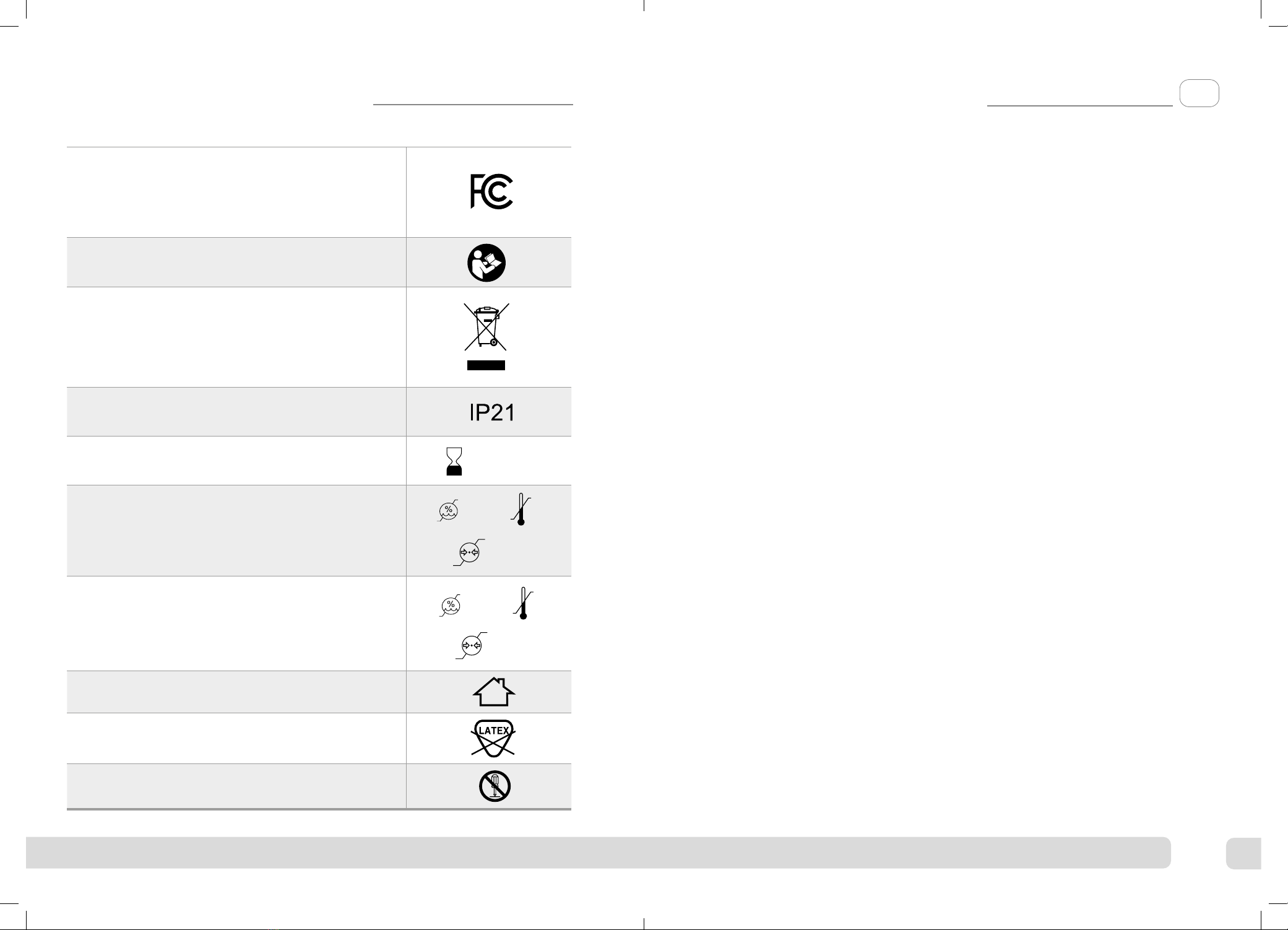Click the IP21 rating text

(x=492, y=413)
